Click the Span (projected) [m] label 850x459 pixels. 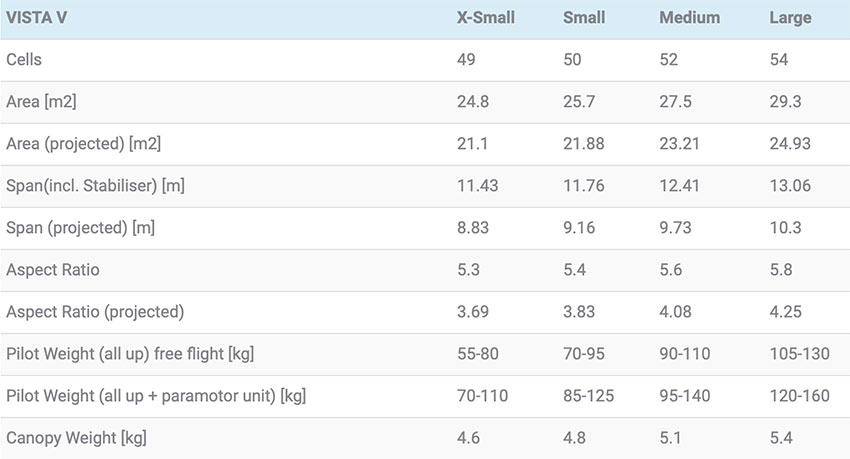point(80,228)
